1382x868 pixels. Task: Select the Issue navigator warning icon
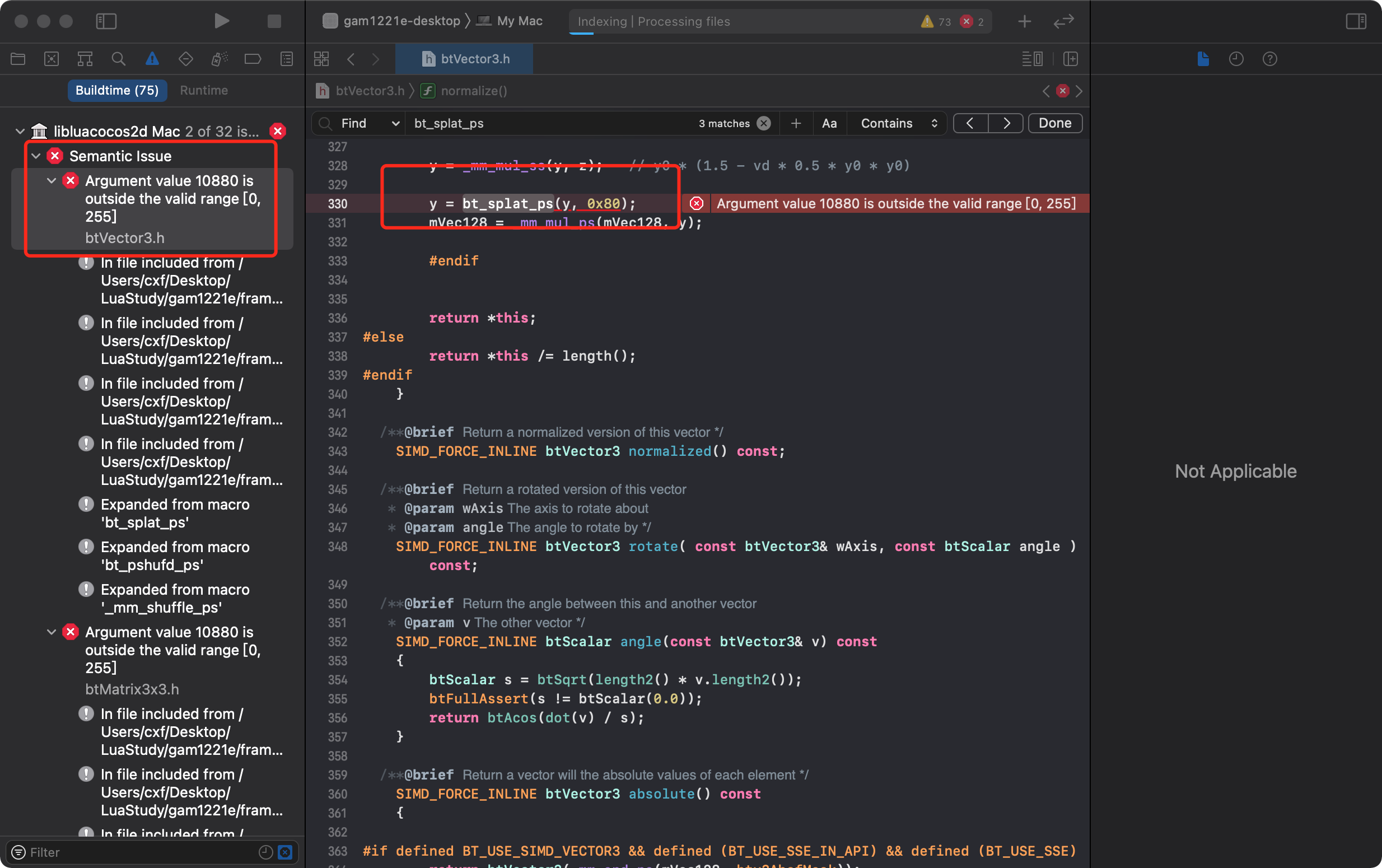(x=152, y=59)
